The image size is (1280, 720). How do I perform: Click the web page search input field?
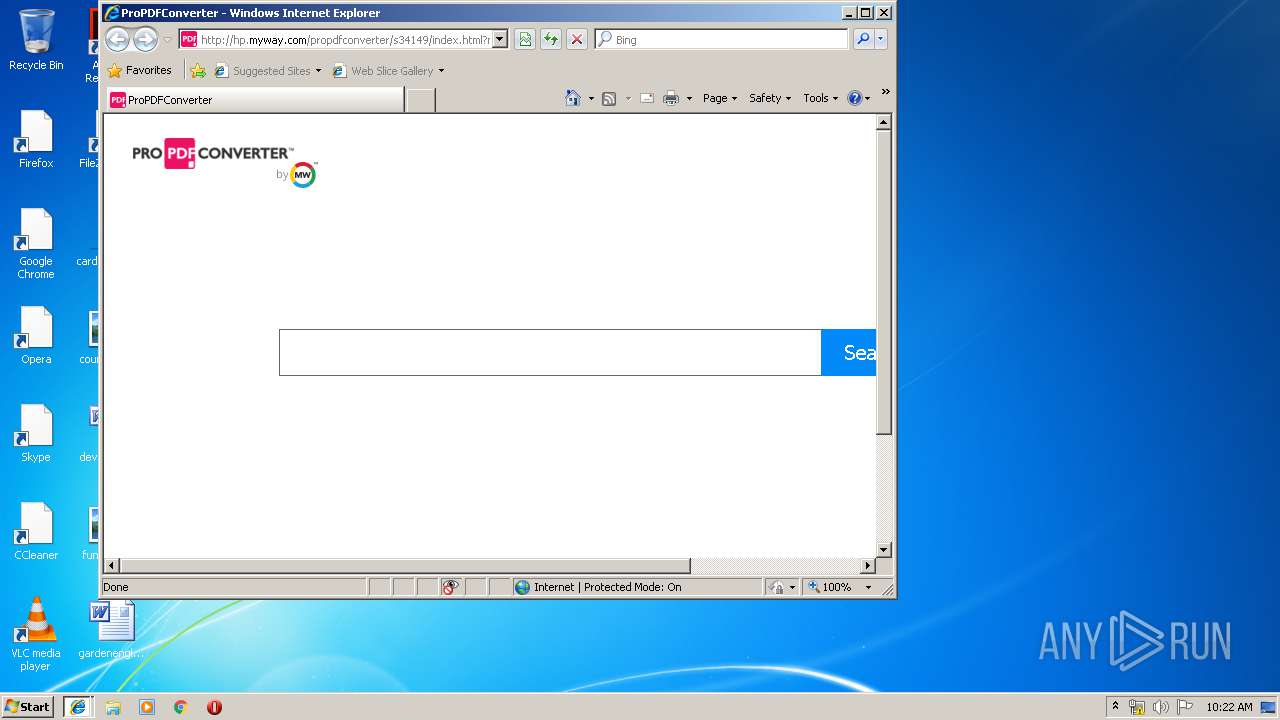click(550, 352)
